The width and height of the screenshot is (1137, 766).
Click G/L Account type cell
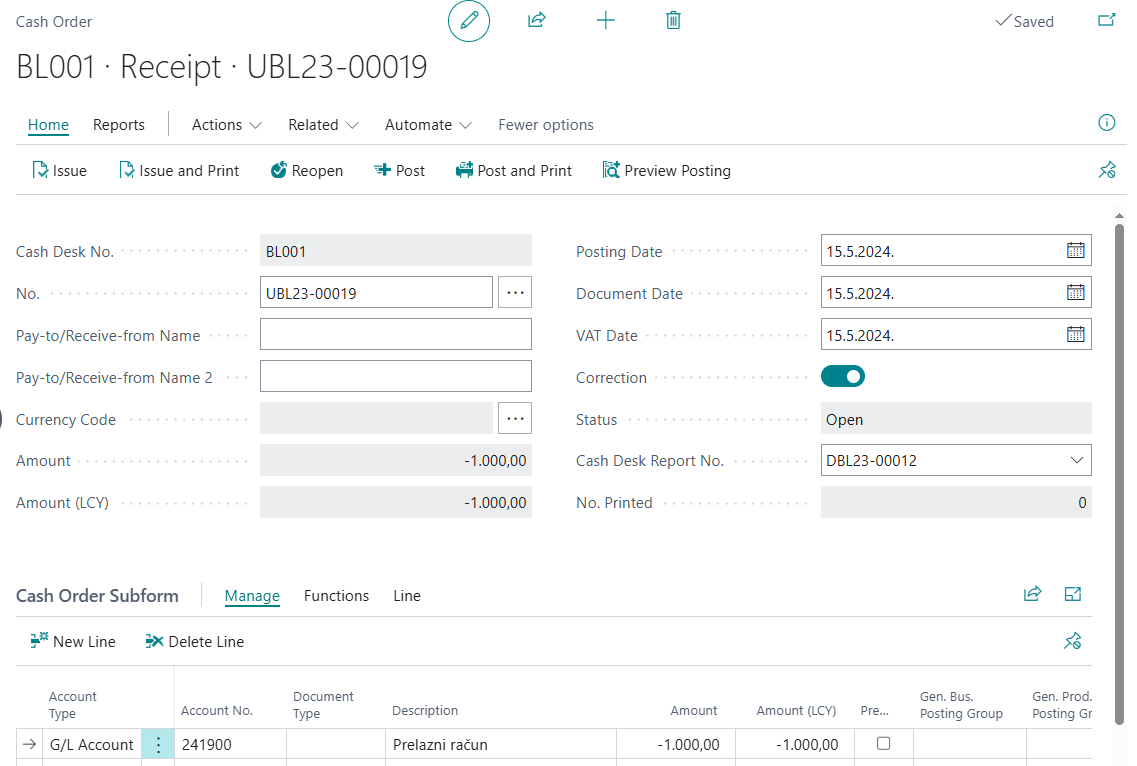click(92, 744)
